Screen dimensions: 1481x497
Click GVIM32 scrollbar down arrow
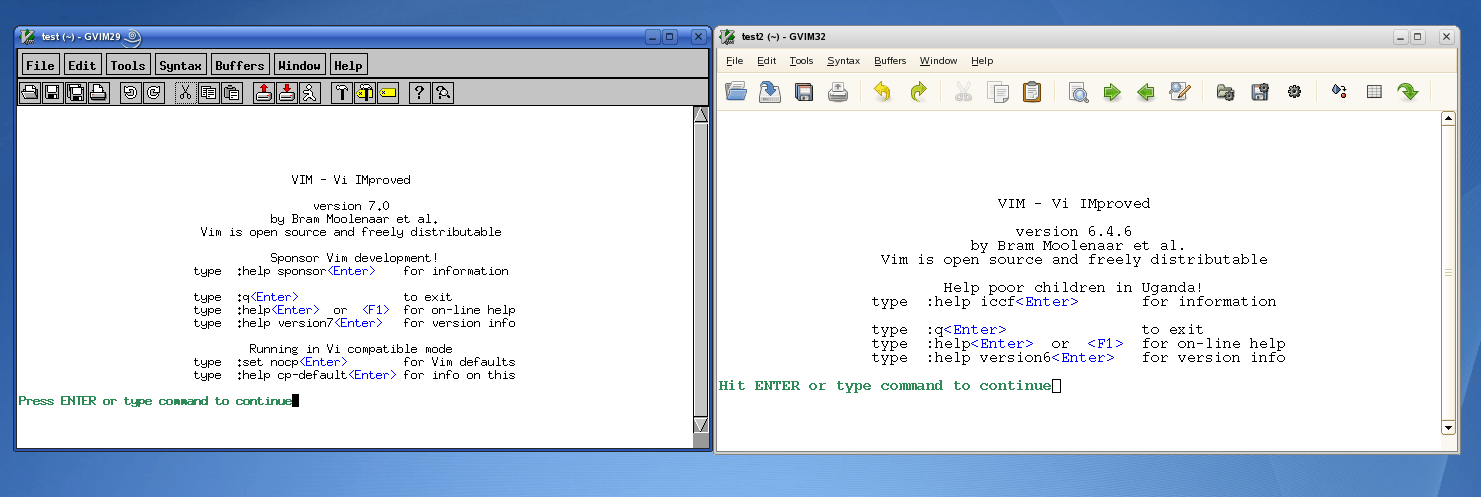[1448, 427]
